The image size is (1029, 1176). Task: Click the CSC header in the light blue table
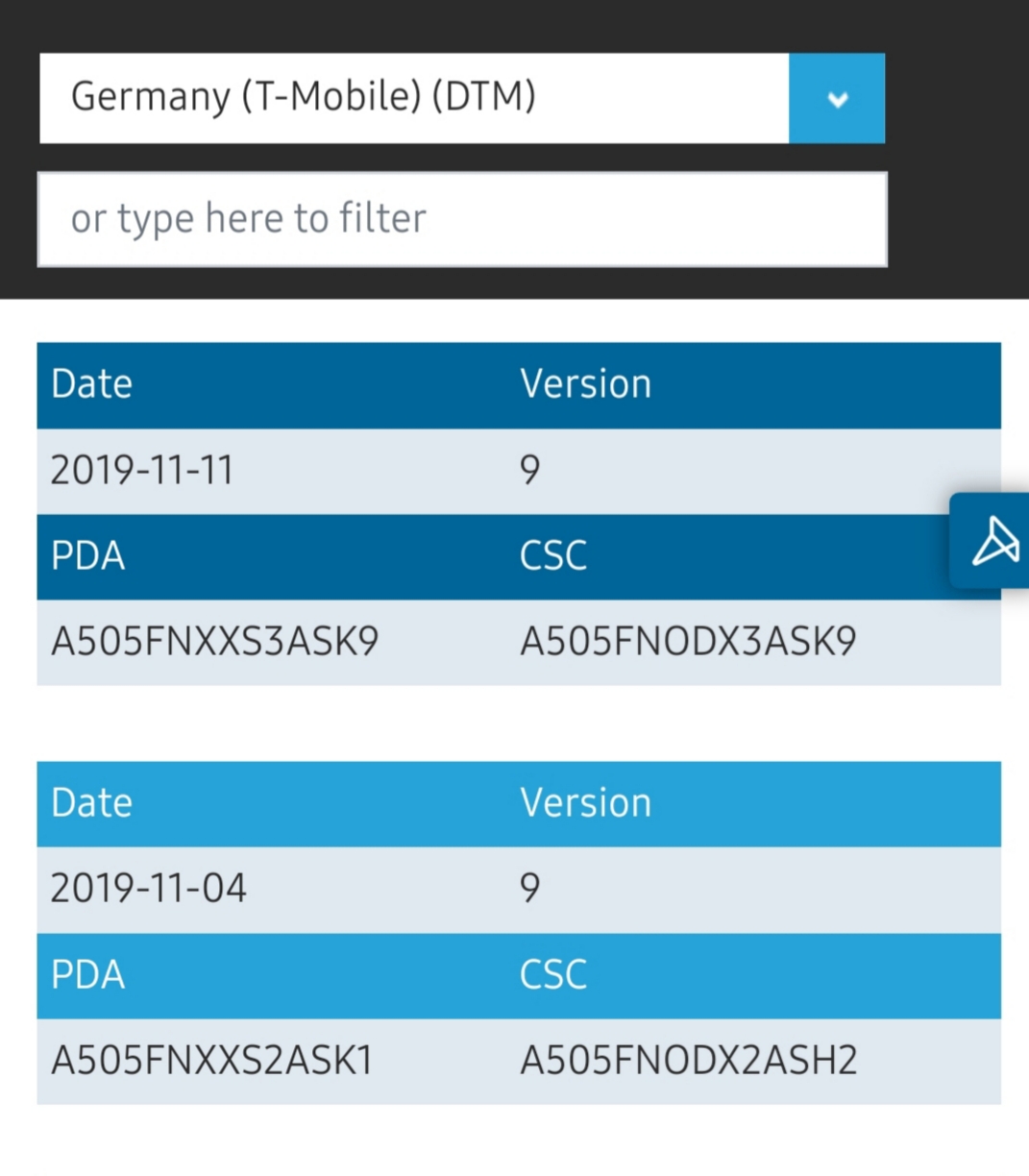click(553, 975)
